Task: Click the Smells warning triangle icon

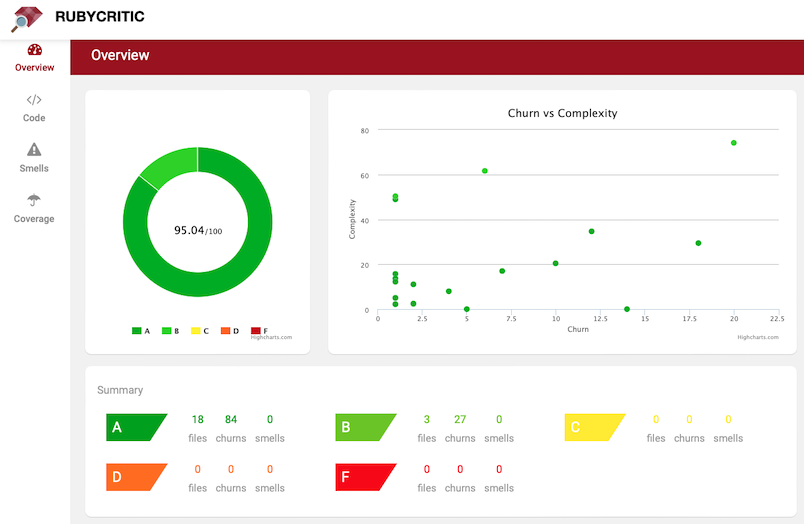Action: click(x=34, y=150)
